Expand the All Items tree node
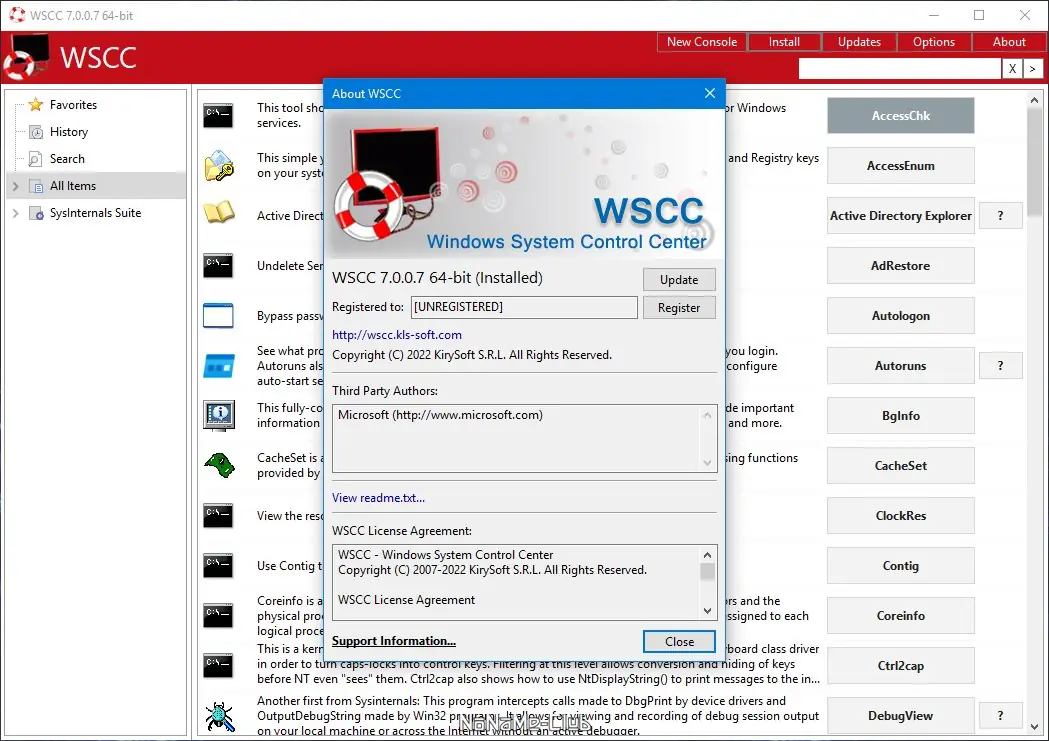Image resolution: width=1049 pixels, height=741 pixels. [15, 186]
